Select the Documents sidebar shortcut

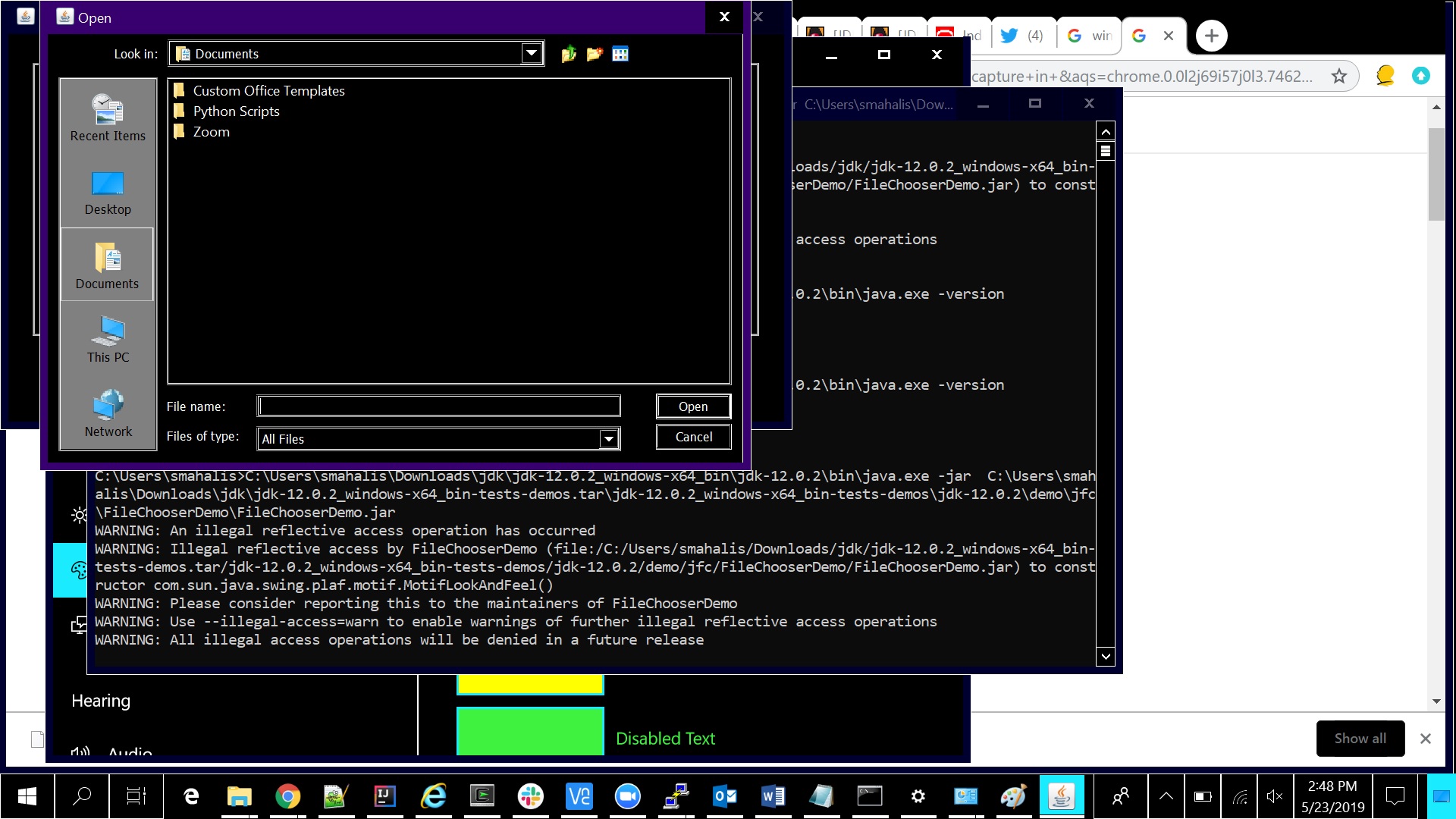pos(108,265)
